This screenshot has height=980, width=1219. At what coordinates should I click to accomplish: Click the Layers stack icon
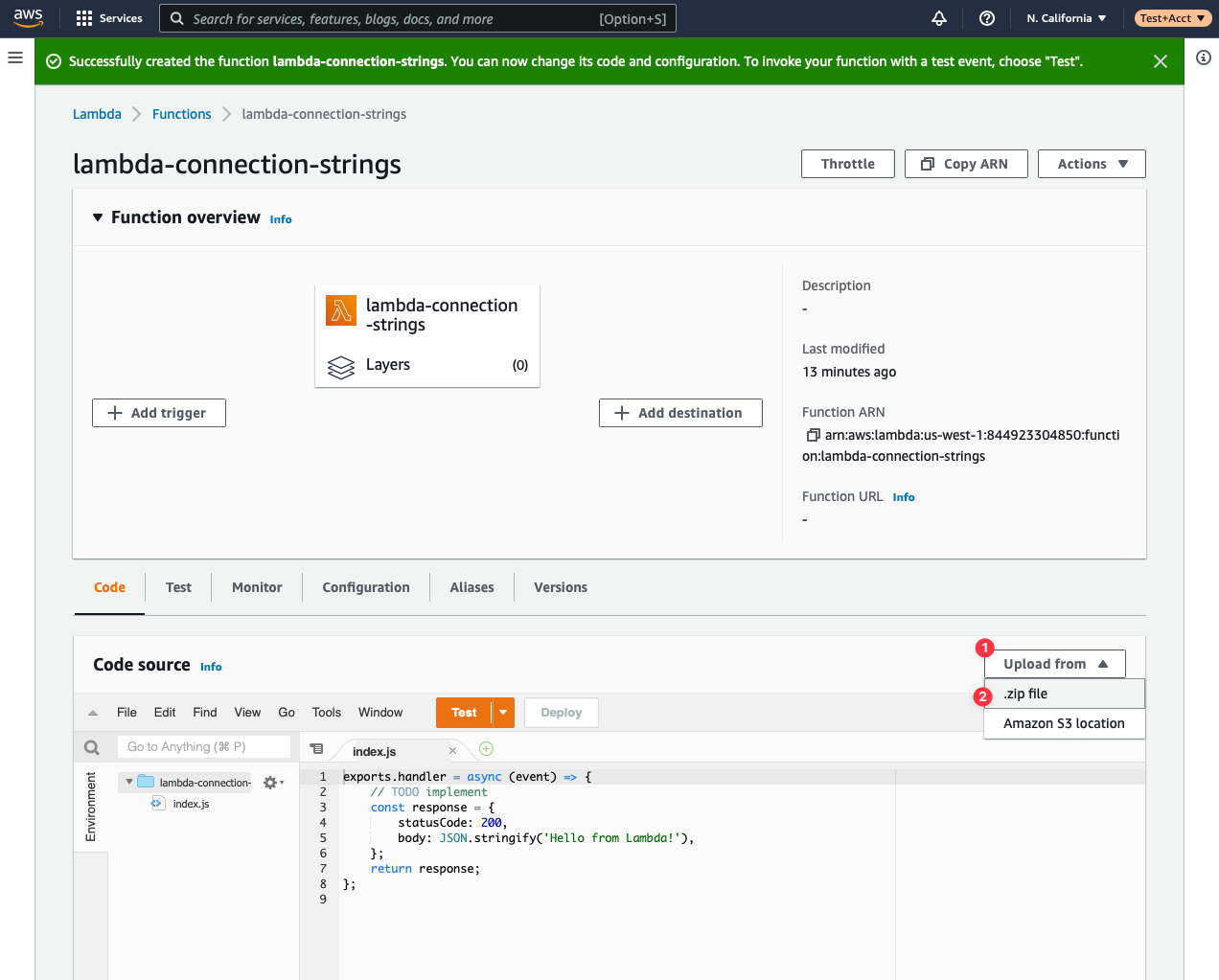(341, 367)
